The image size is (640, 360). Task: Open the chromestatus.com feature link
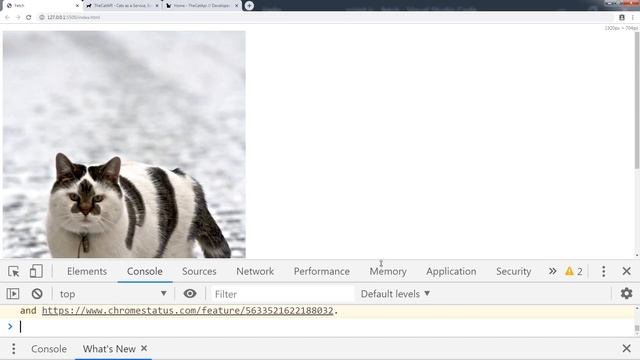point(187,311)
